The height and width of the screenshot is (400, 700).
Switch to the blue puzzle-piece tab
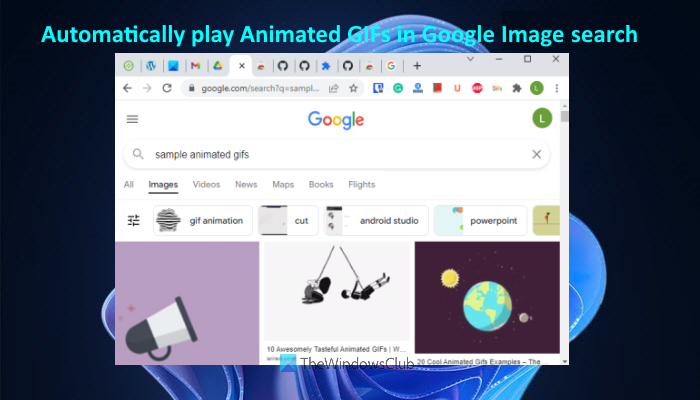(326, 66)
